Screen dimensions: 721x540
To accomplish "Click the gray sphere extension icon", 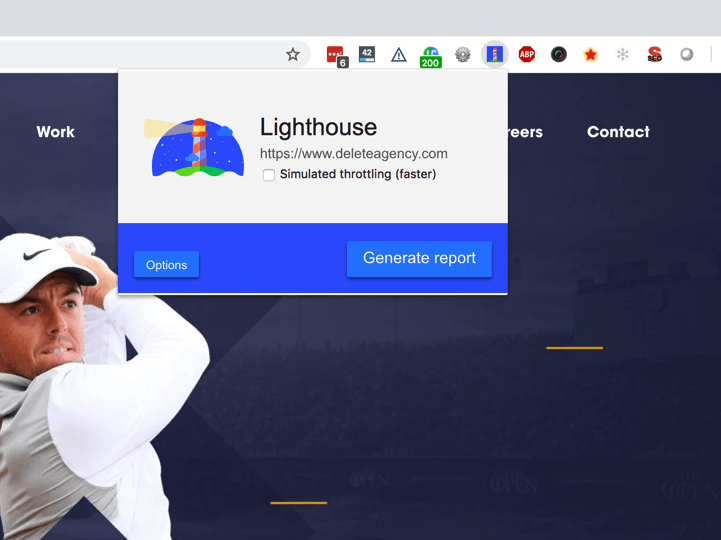I will point(687,54).
